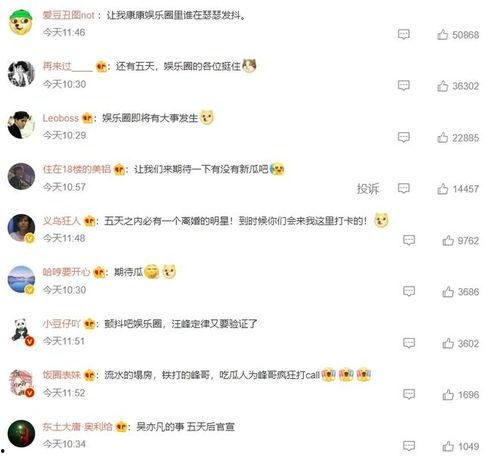Like the comment with 14457 likes
499x457 pixels.
coord(442,189)
